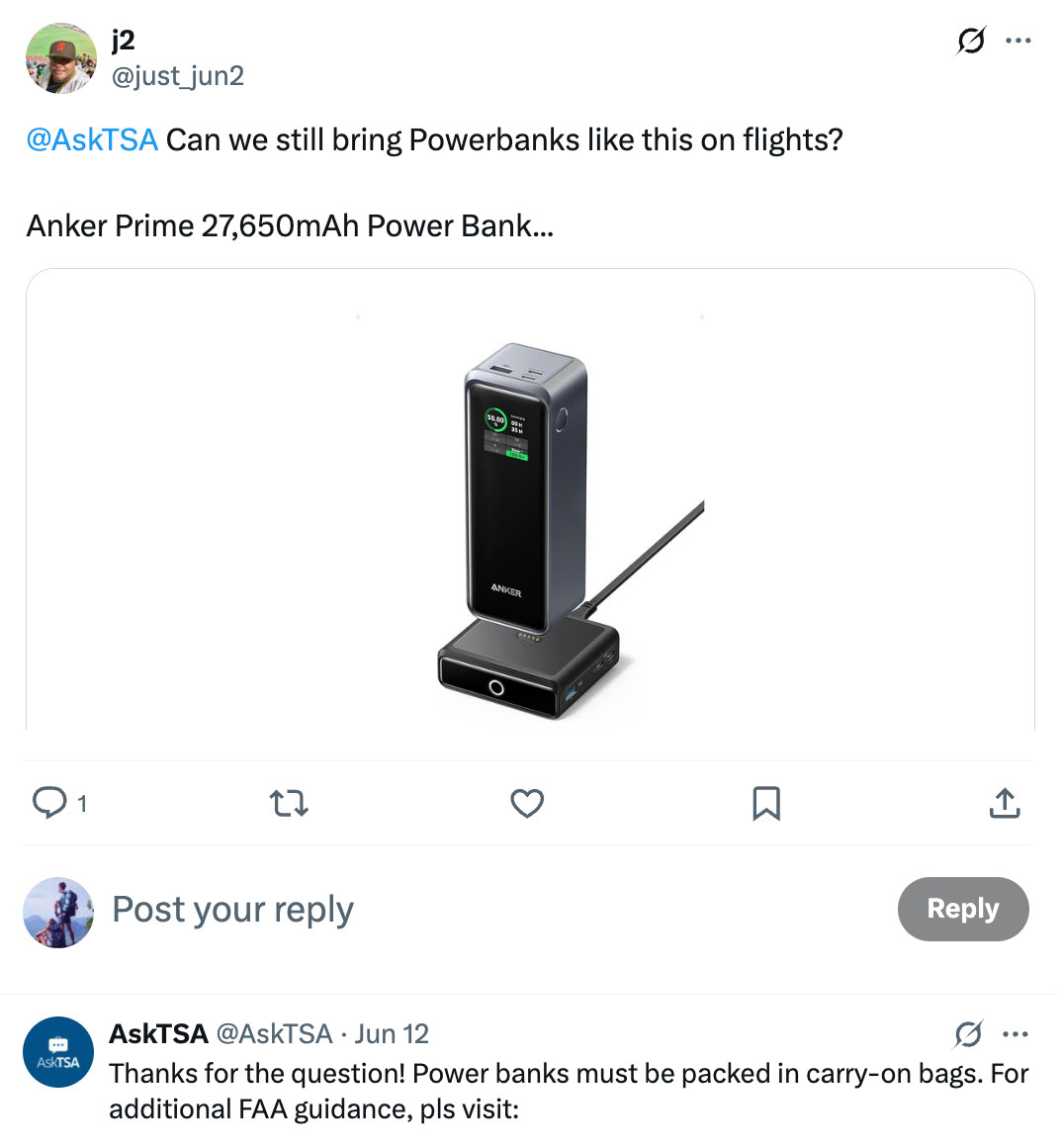Screen dimensions: 1062x1148
Task: Ask Grok about AskTSA's reply
Action: tap(969, 1033)
